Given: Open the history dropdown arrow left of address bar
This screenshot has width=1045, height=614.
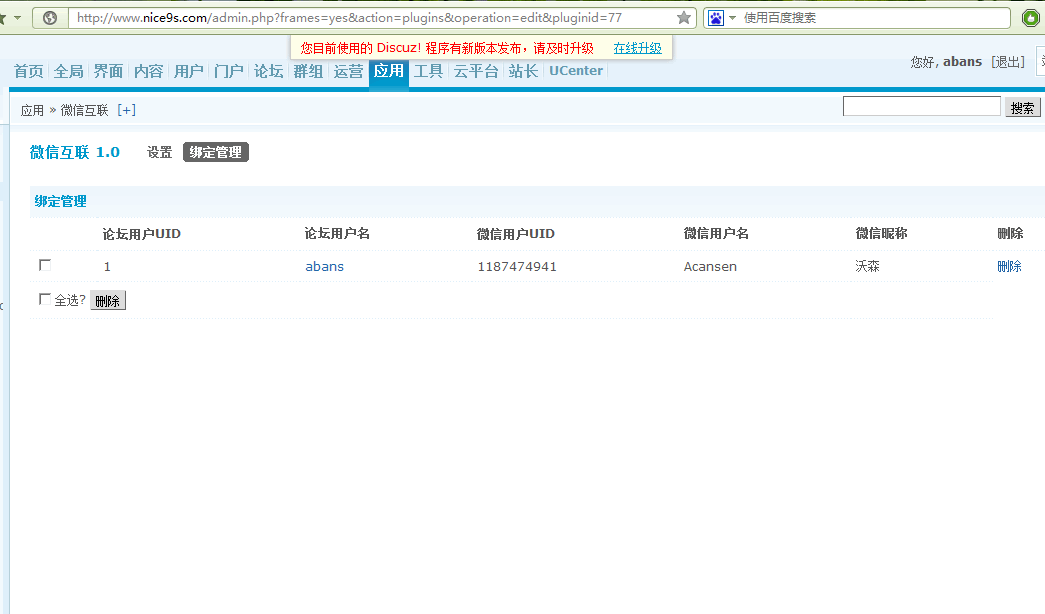Looking at the screenshot, I should click(17, 18).
